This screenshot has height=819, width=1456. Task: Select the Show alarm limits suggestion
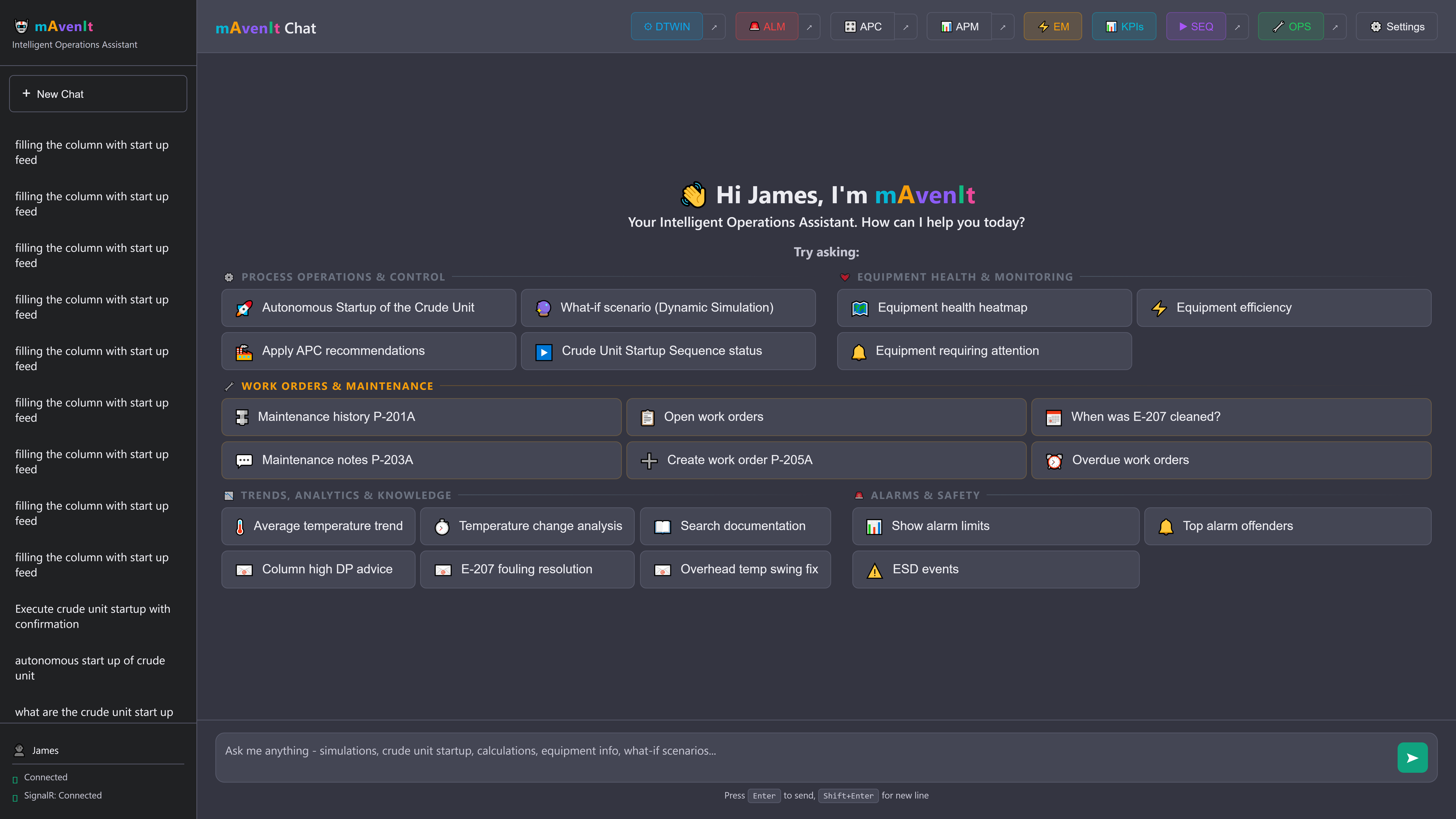click(996, 526)
